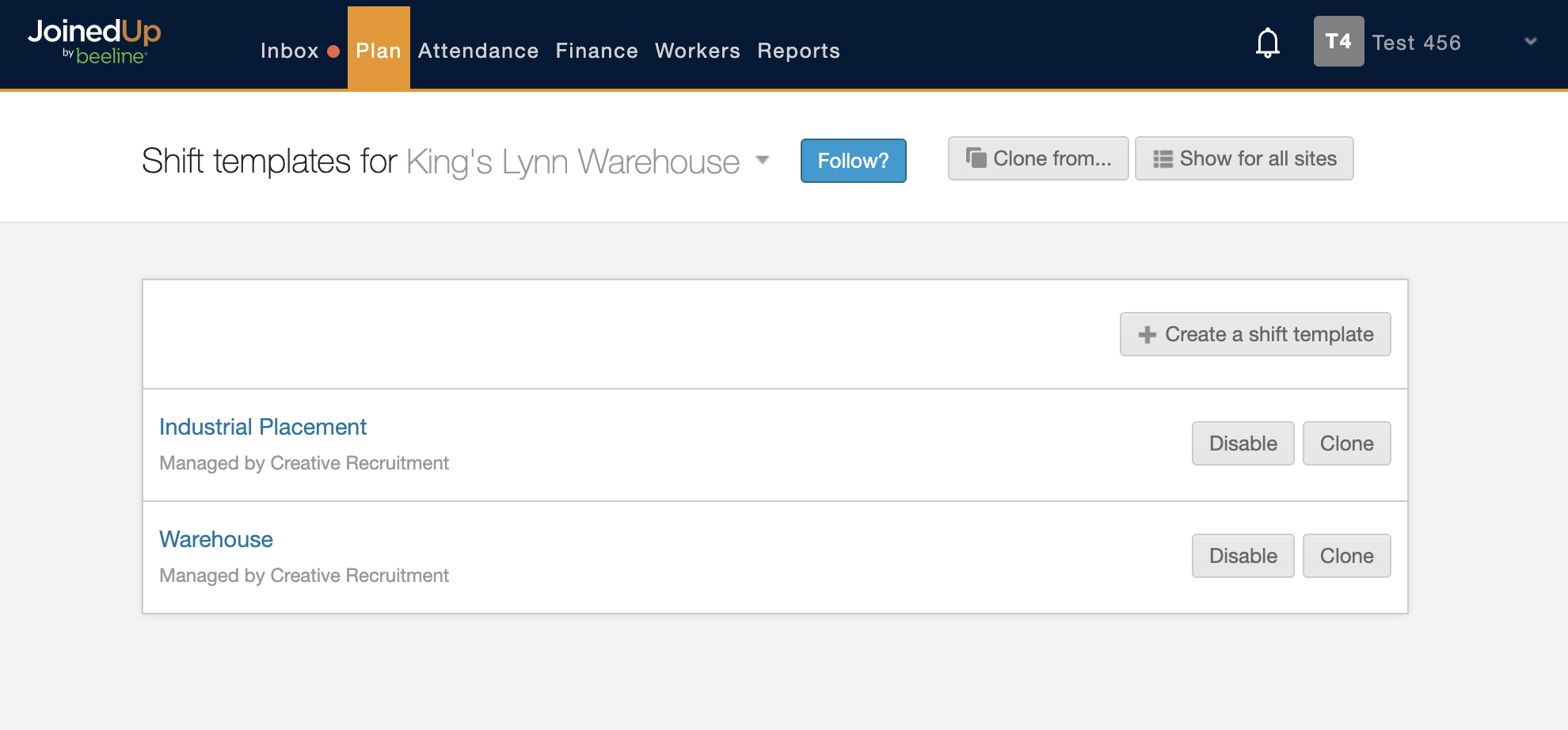
Task: Open the Inbox menu
Action: 289,51
